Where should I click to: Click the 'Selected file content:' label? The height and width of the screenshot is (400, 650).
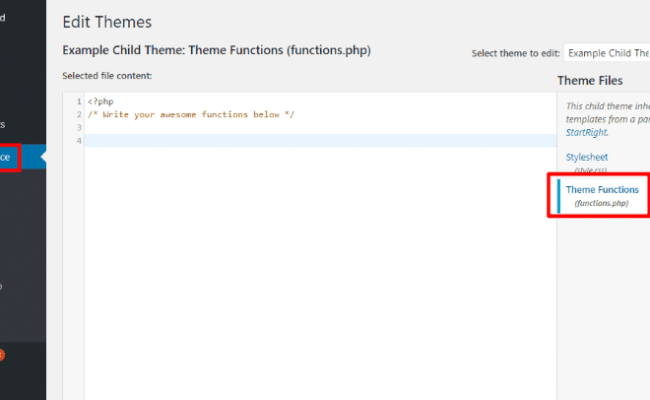(107, 76)
